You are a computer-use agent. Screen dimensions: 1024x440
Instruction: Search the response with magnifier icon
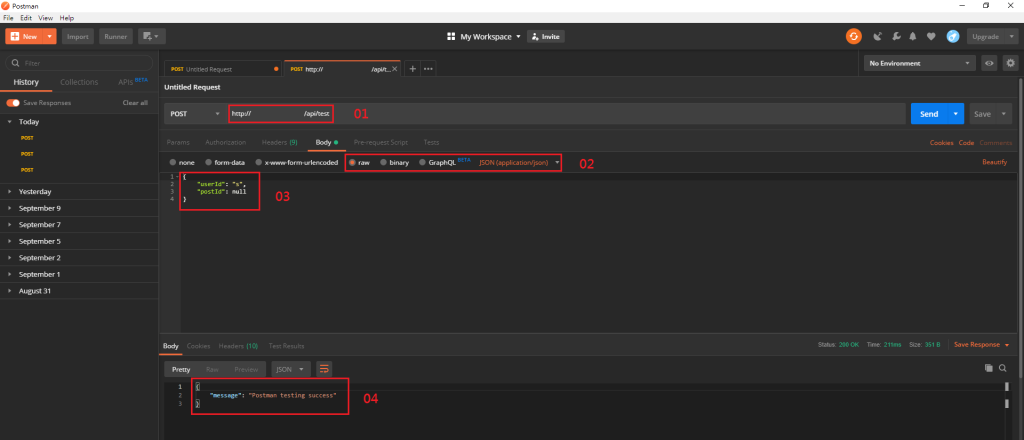pos(1002,368)
